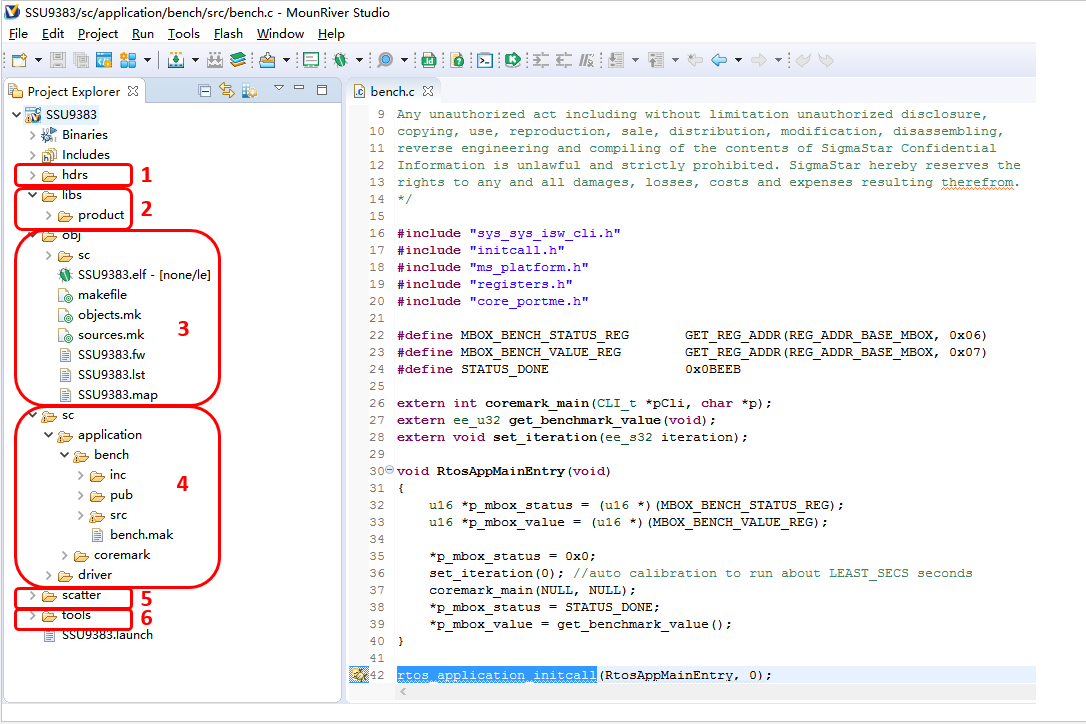Image resolution: width=1086 pixels, height=724 pixels.
Task: Click the Search magnifier toolbar icon
Action: (385, 60)
